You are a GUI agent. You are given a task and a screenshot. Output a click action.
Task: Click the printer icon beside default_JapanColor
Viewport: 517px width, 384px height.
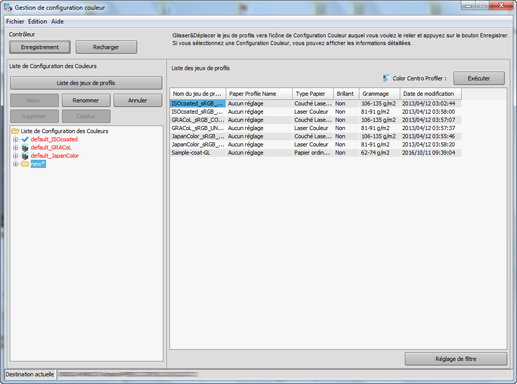[25, 156]
